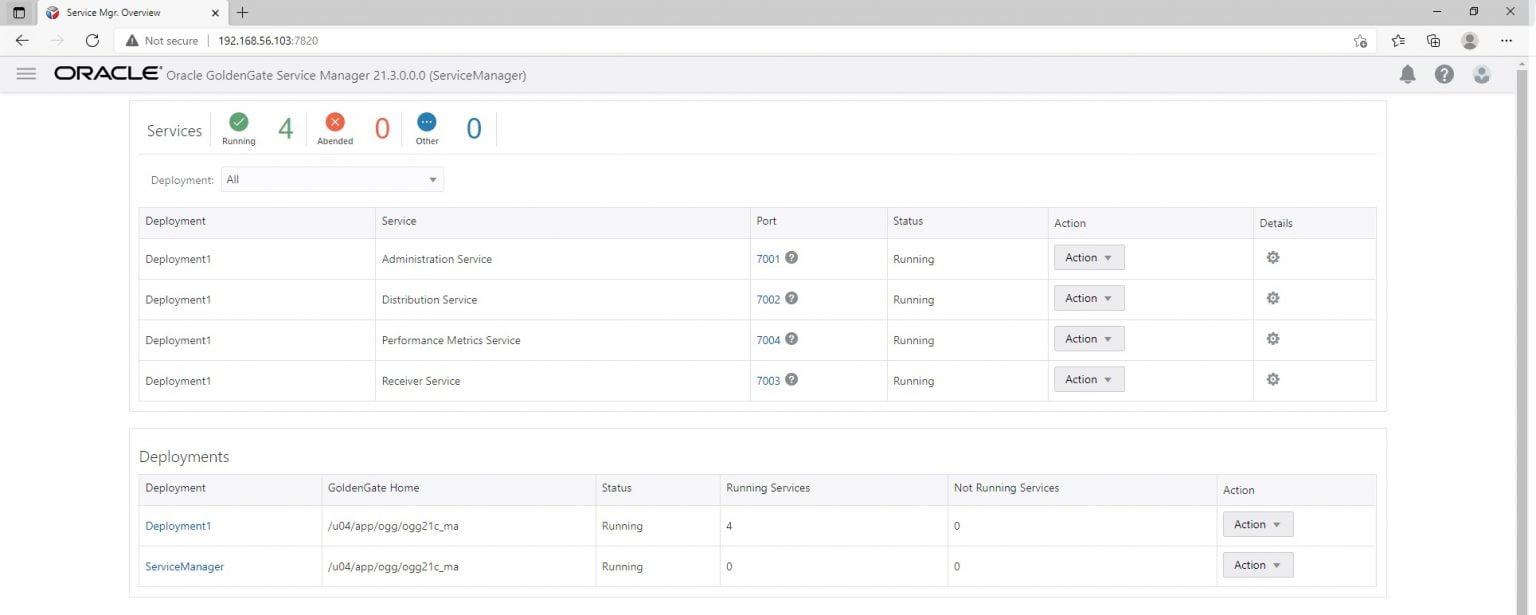Image resolution: width=1536 pixels, height=615 pixels.
Task: Open the navigation hamburger menu
Action: click(26, 73)
